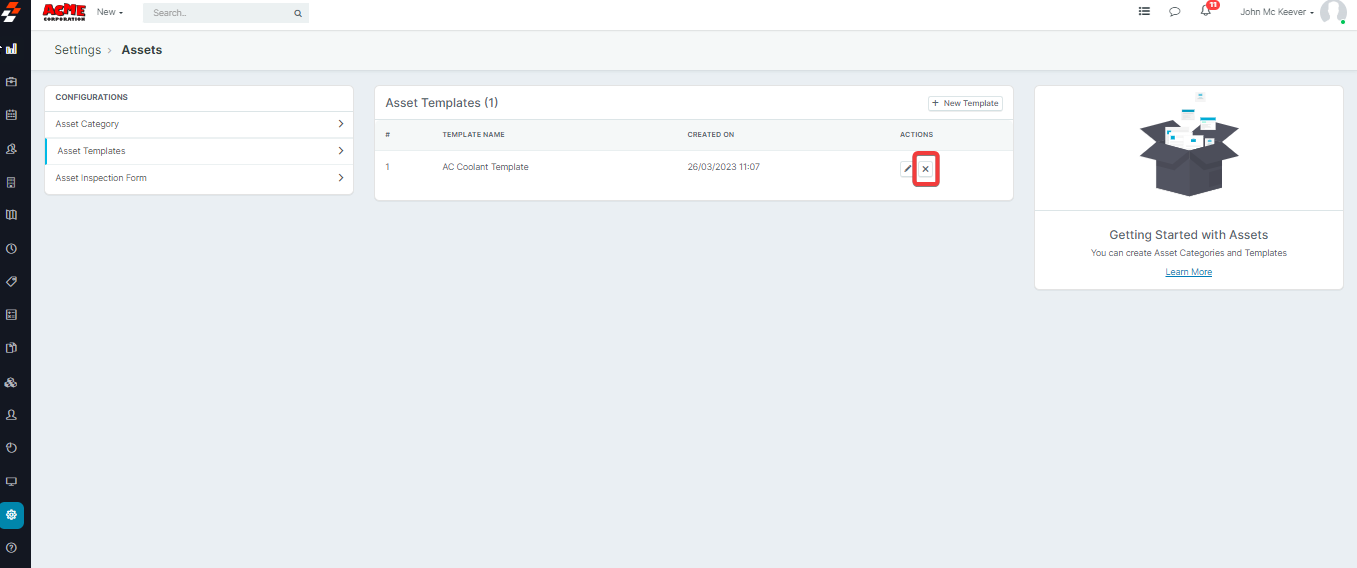Expand Asset Templates chevron arrow
The height and width of the screenshot is (568, 1357).
pyautogui.click(x=340, y=151)
